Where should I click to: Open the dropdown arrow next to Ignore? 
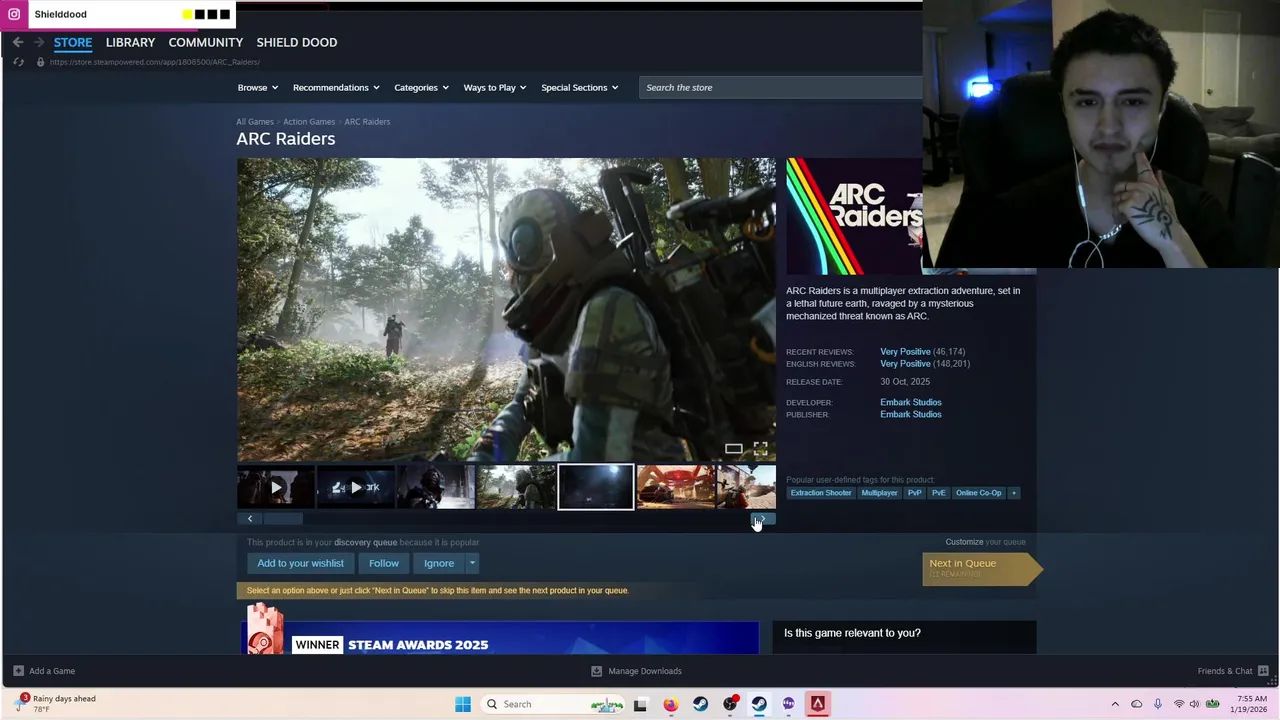coord(472,563)
